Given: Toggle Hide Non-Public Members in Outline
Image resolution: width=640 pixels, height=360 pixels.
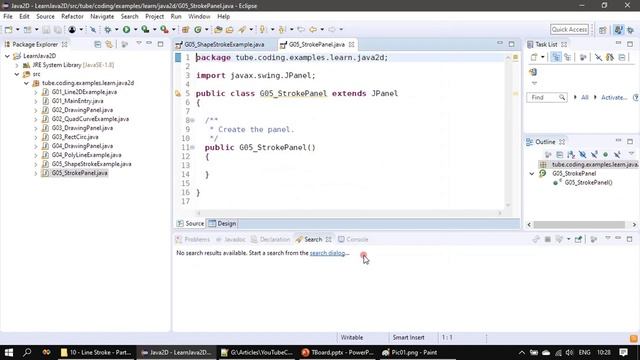Looking at the screenshot, I should pos(606,154).
